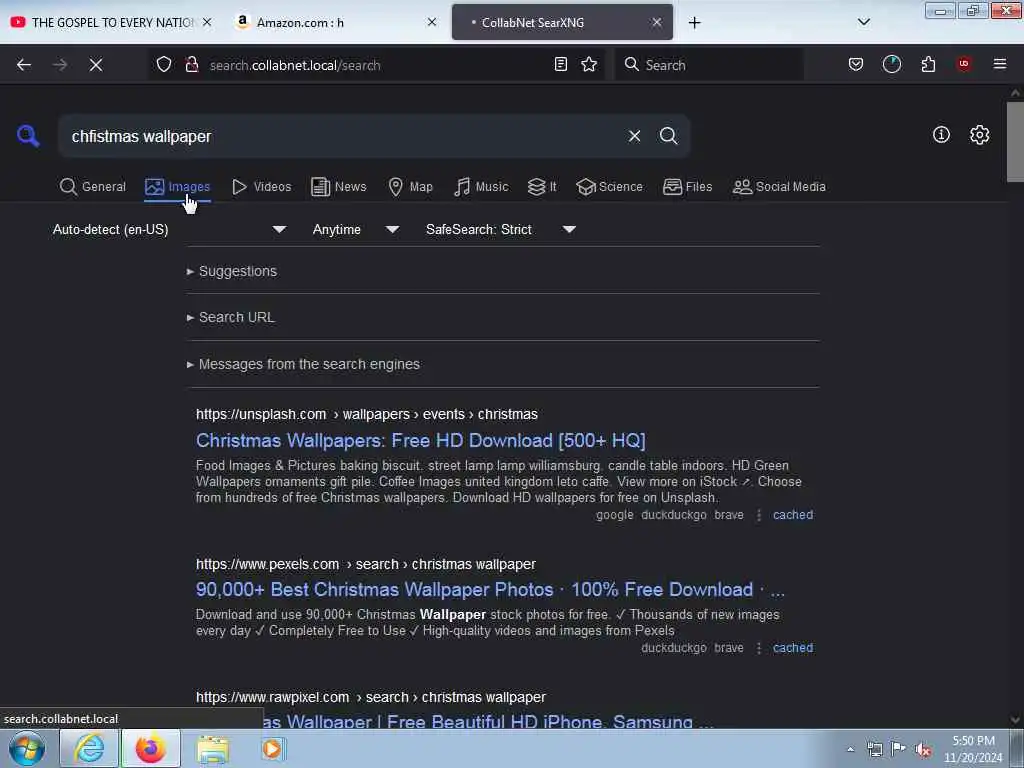This screenshot has height=768, width=1024.
Task: Open the about info icon
Action: [941, 135]
